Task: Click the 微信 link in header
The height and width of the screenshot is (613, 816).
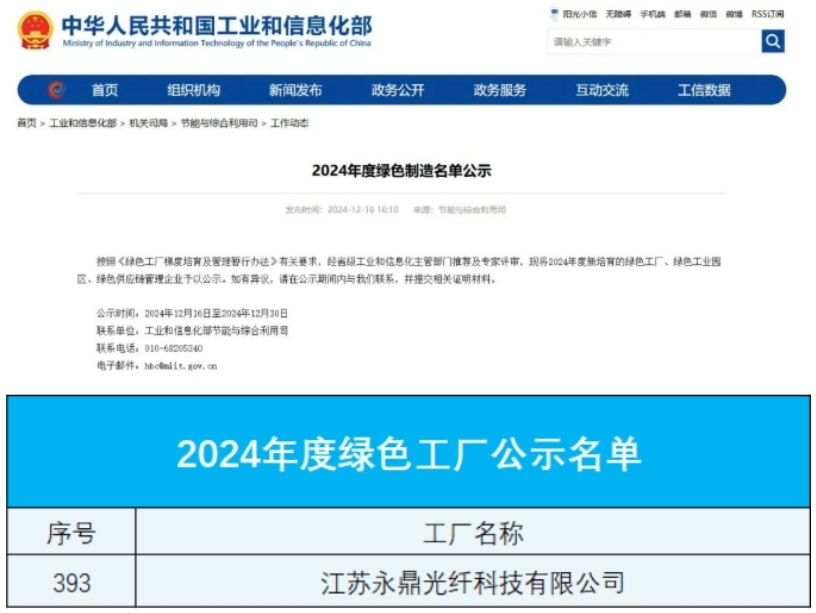Action: pos(708,14)
